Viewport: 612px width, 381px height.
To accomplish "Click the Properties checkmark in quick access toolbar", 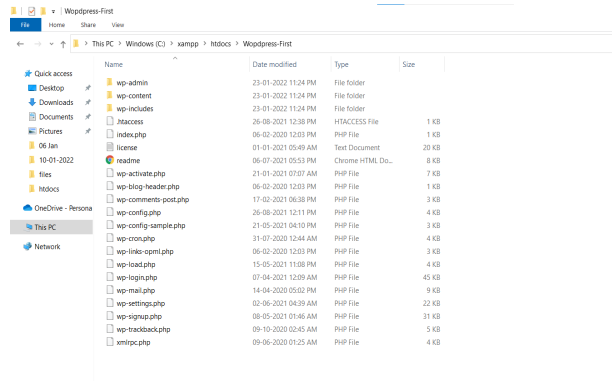I will (x=32, y=11).
